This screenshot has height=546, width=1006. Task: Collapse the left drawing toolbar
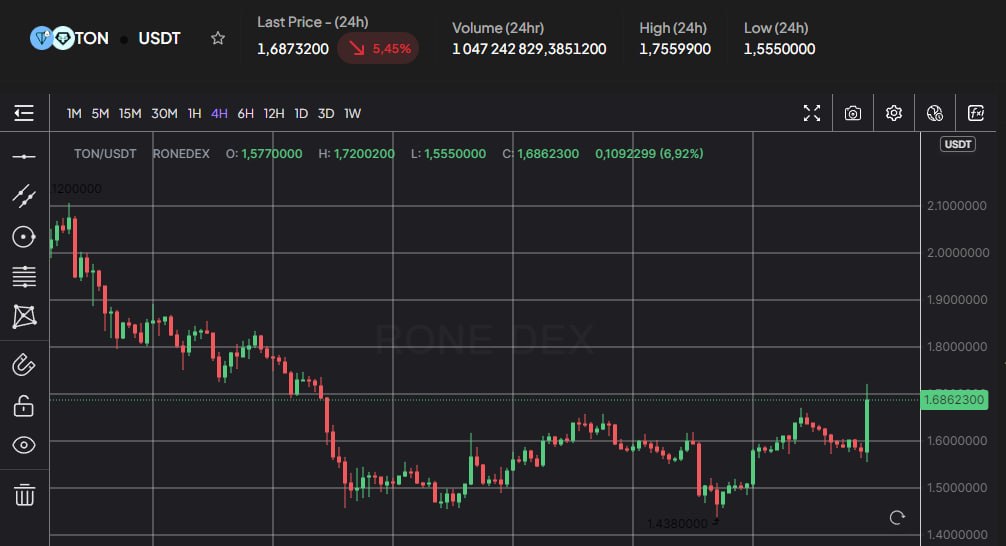coord(24,113)
